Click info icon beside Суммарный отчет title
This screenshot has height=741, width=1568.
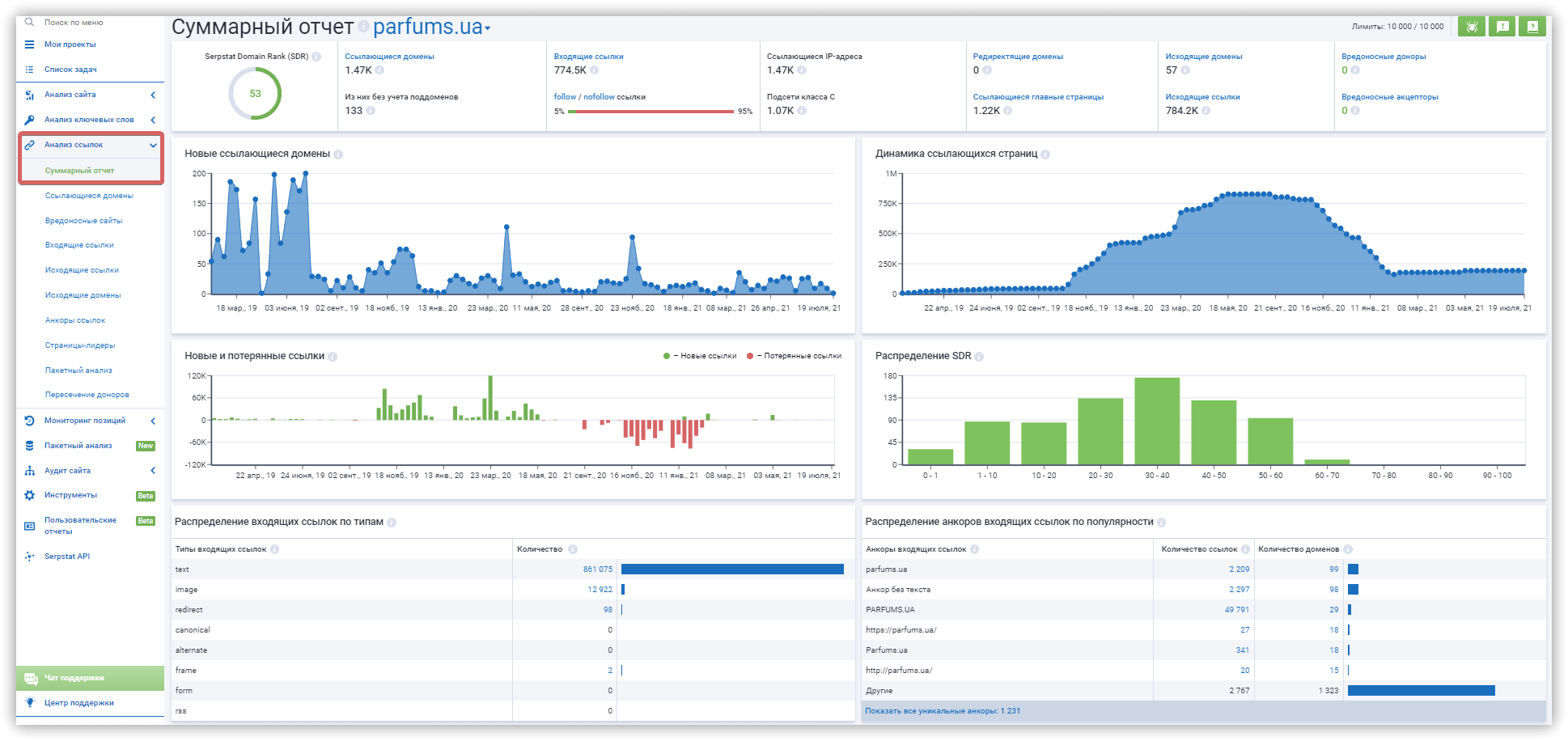tap(364, 27)
